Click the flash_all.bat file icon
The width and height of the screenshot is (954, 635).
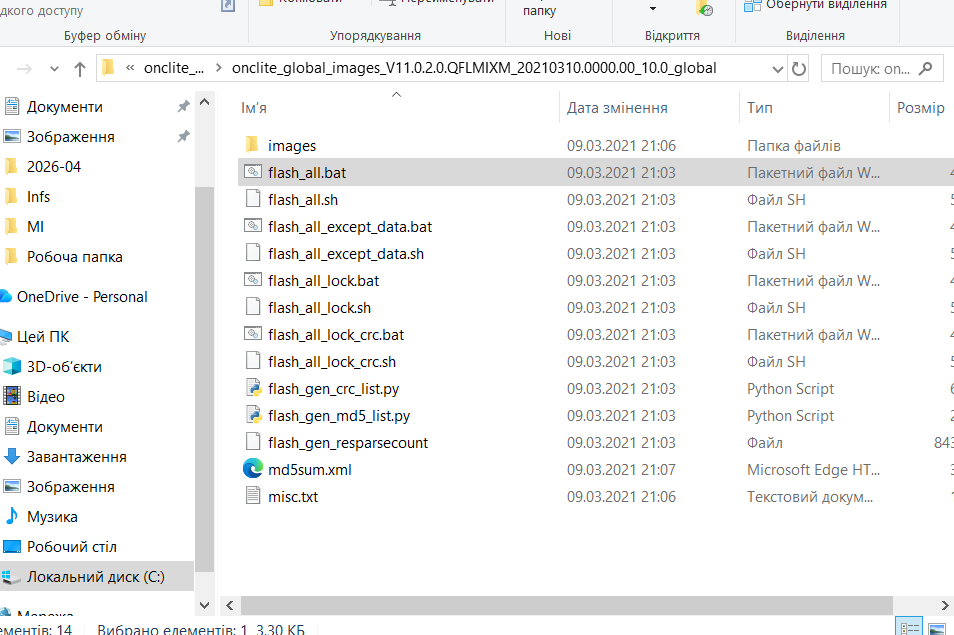pyautogui.click(x=252, y=172)
